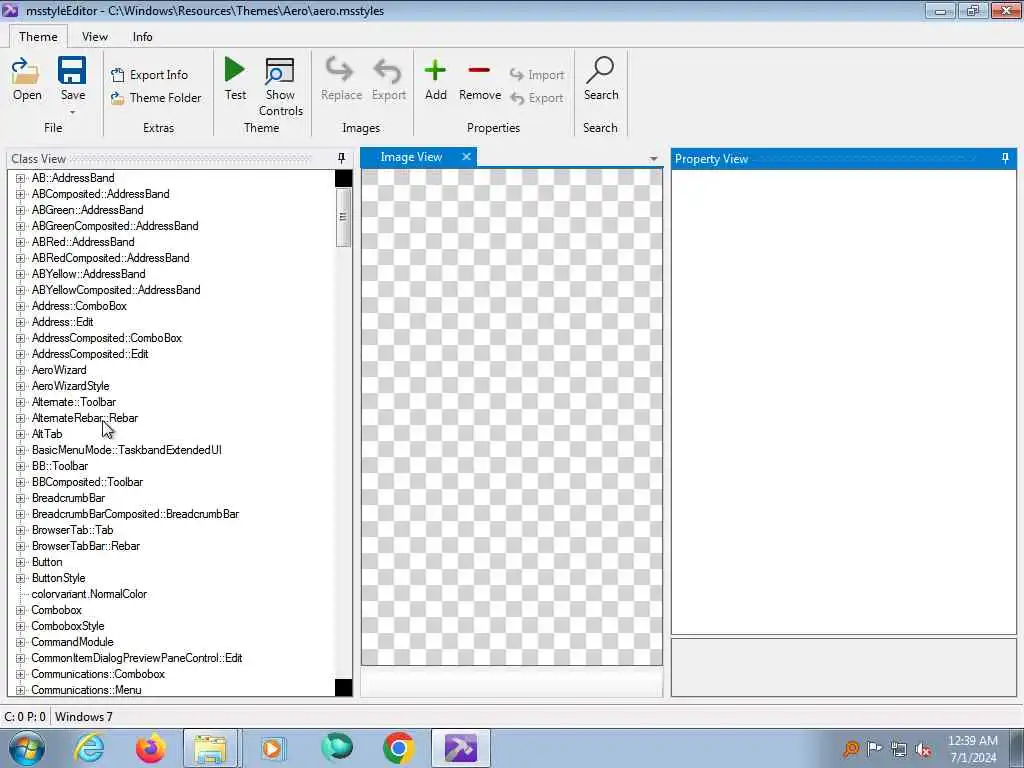Expand the AB::AddressBand node
The image size is (1024, 768).
(20, 178)
